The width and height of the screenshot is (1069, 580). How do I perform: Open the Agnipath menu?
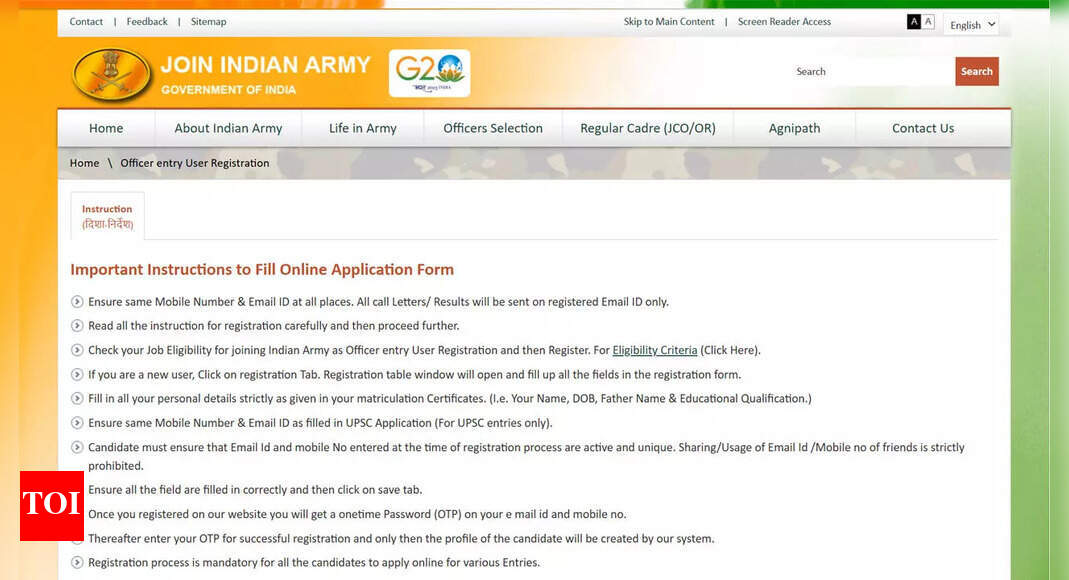(x=794, y=128)
